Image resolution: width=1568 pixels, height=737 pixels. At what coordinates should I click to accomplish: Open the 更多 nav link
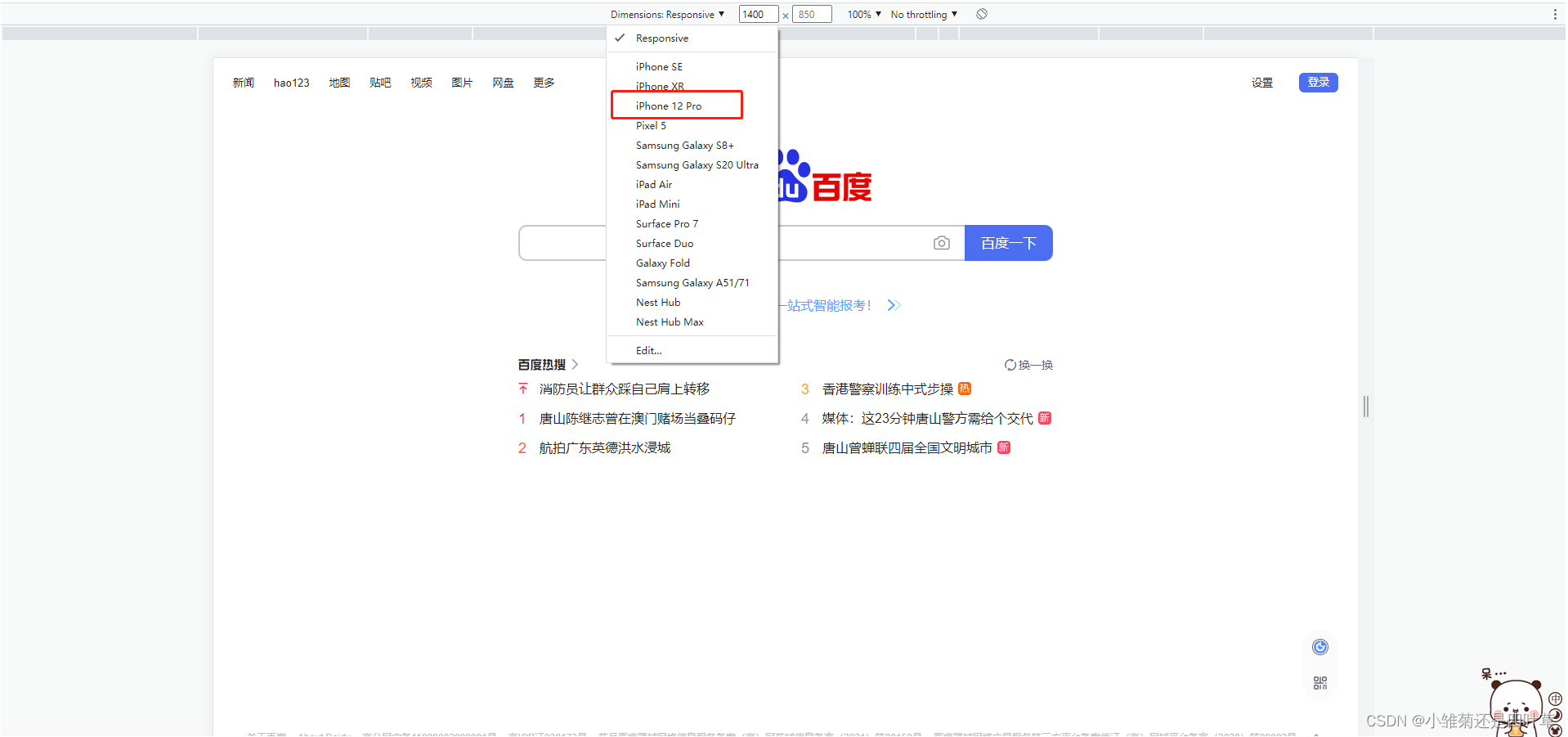pos(544,83)
